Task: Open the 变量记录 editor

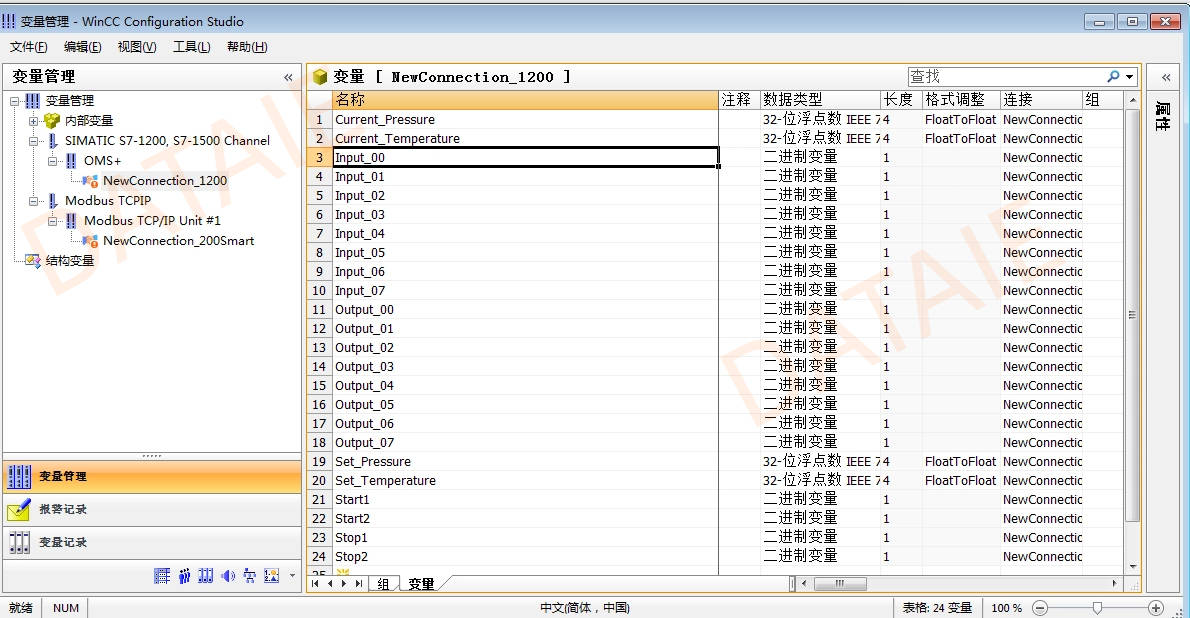Action: 152,542
